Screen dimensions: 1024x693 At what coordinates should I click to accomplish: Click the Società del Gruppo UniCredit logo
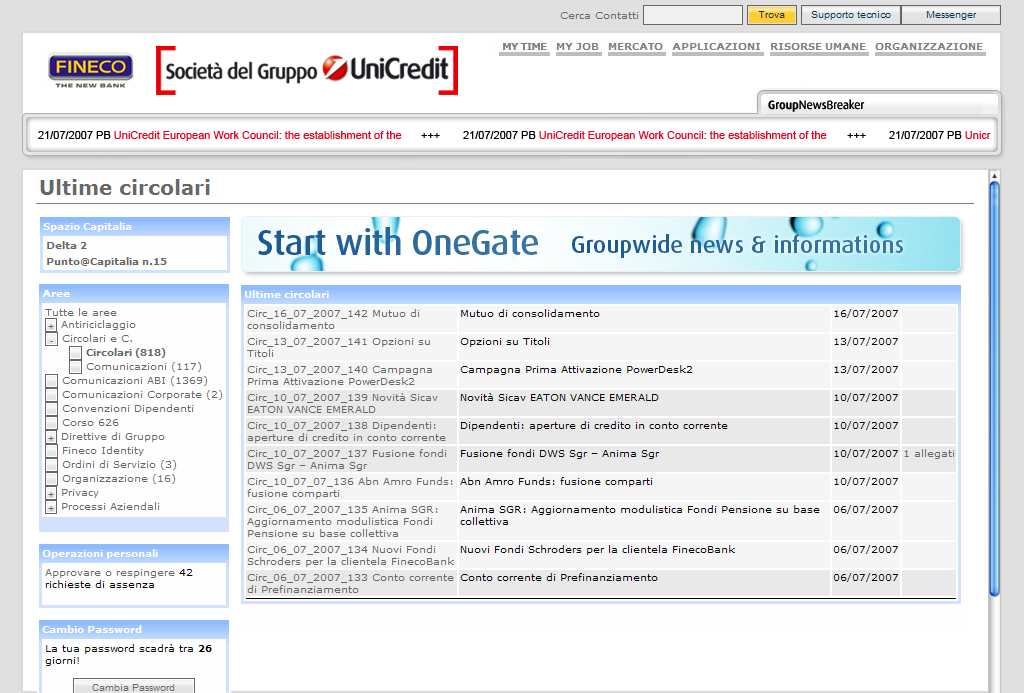point(307,71)
